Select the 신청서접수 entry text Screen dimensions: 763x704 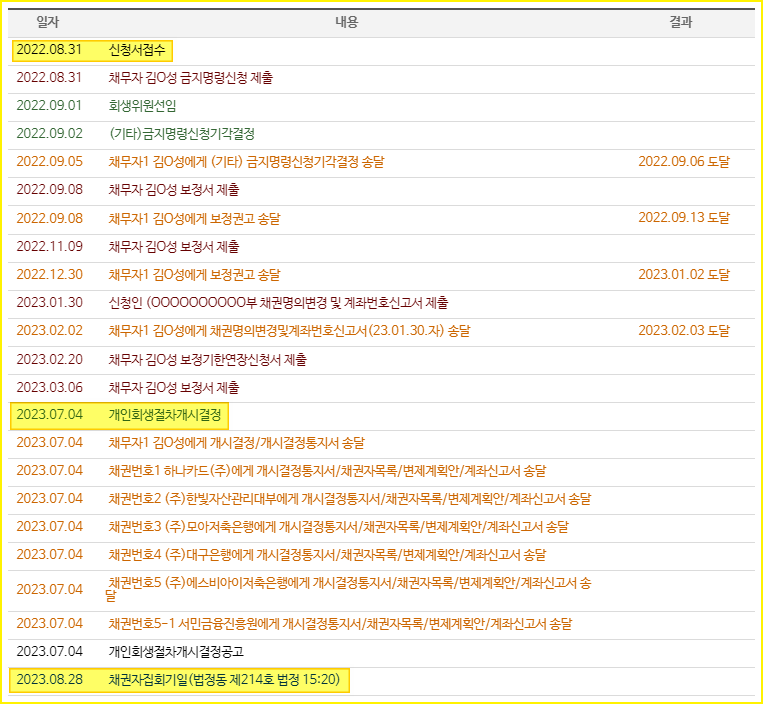point(137,50)
